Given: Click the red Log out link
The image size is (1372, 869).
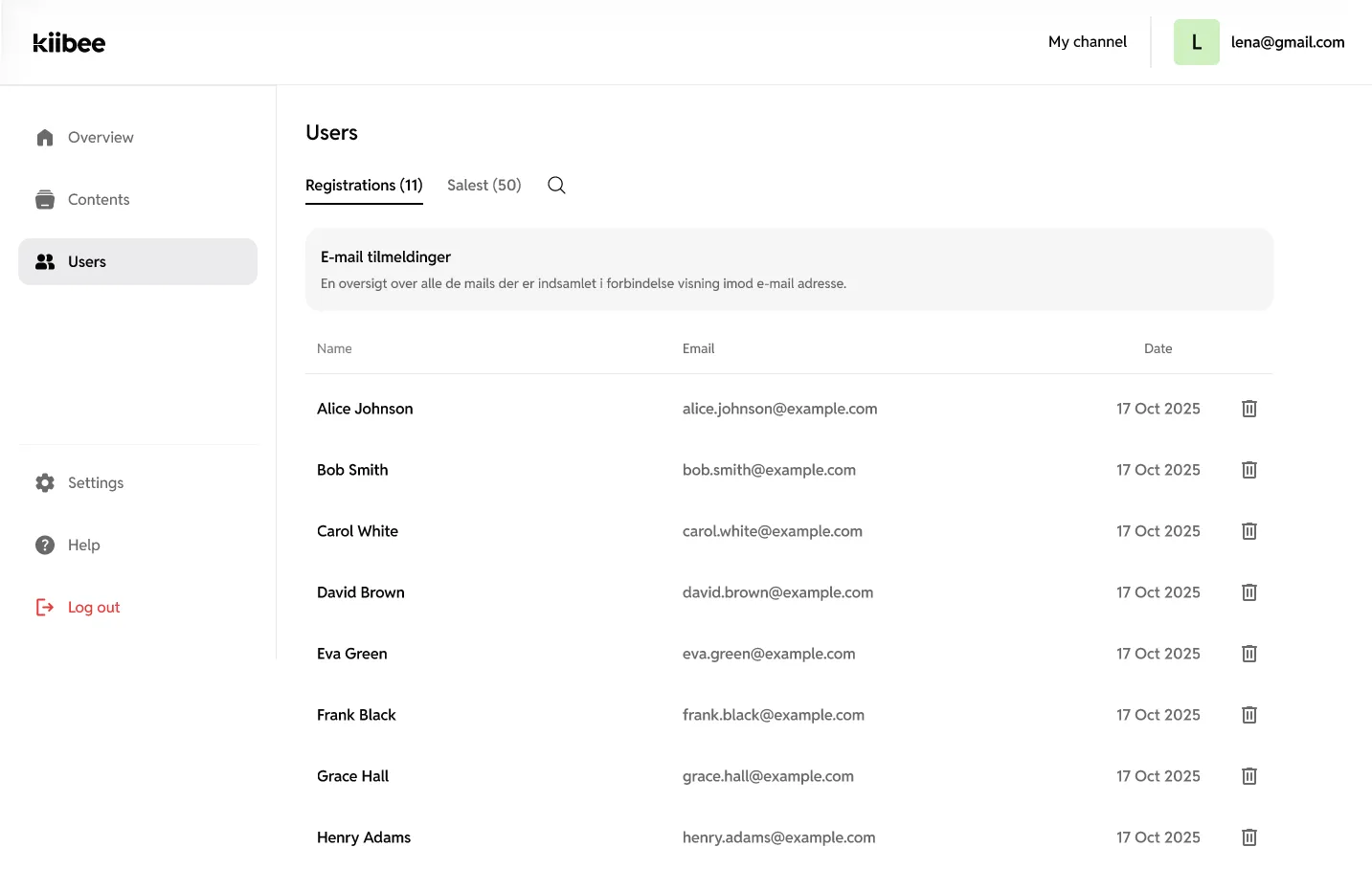Looking at the screenshot, I should tap(93, 607).
